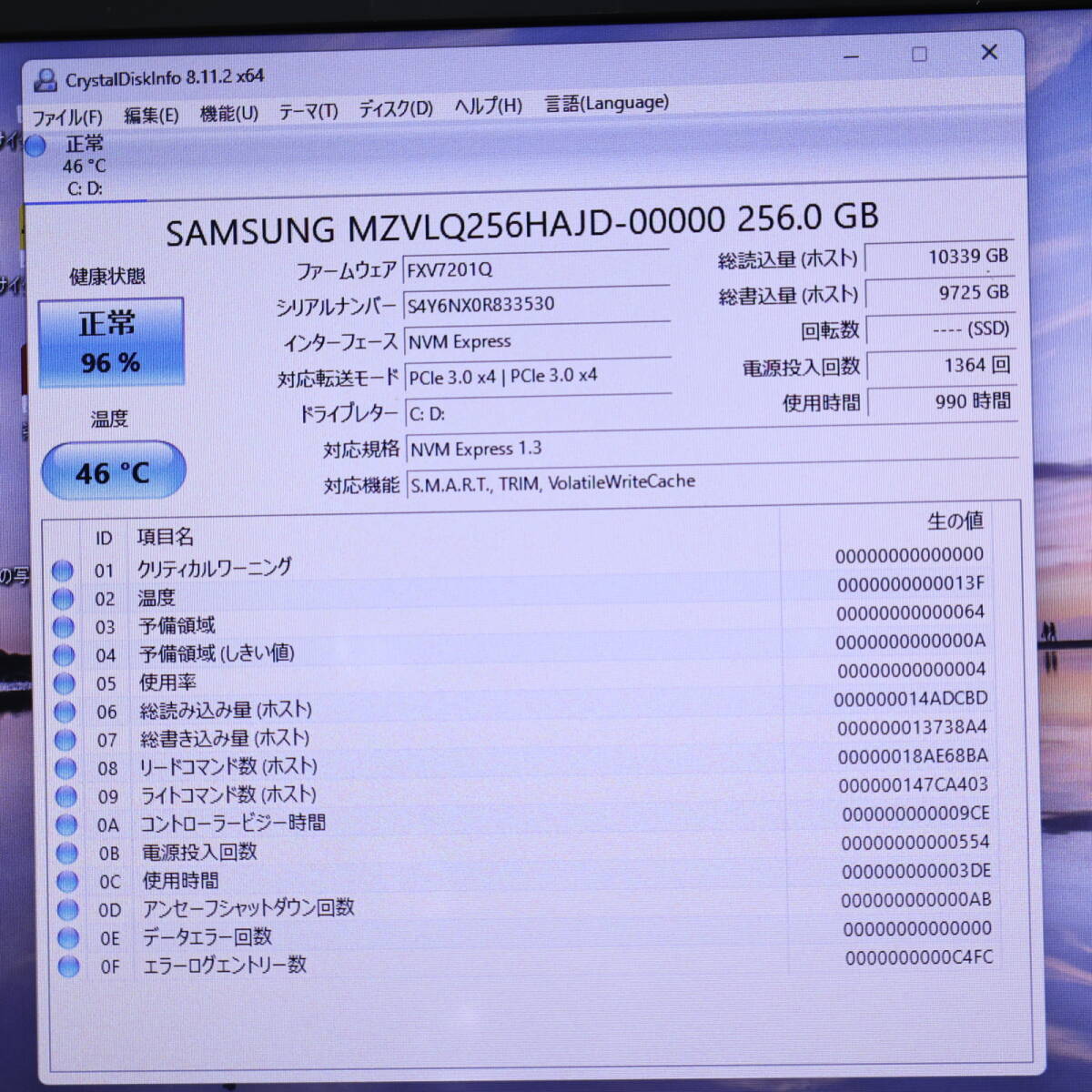Click the power on hours 990 時間

943,401
